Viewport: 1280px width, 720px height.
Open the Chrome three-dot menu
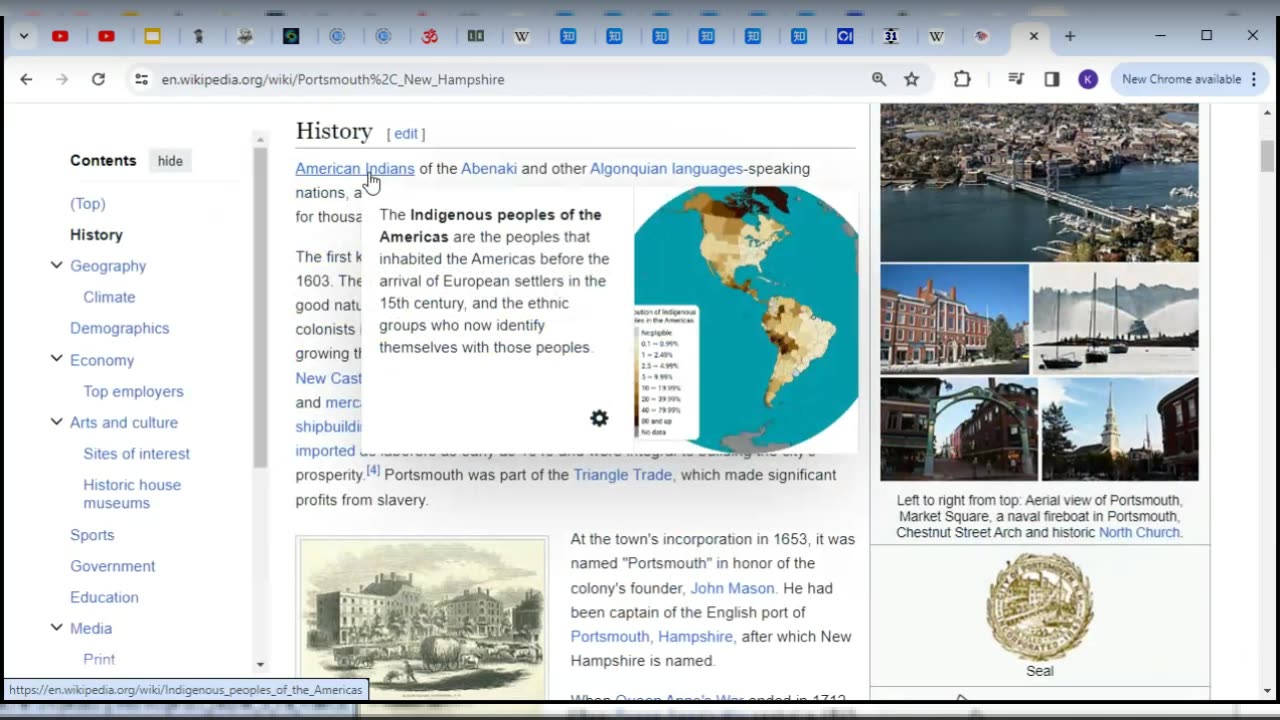[1253, 79]
